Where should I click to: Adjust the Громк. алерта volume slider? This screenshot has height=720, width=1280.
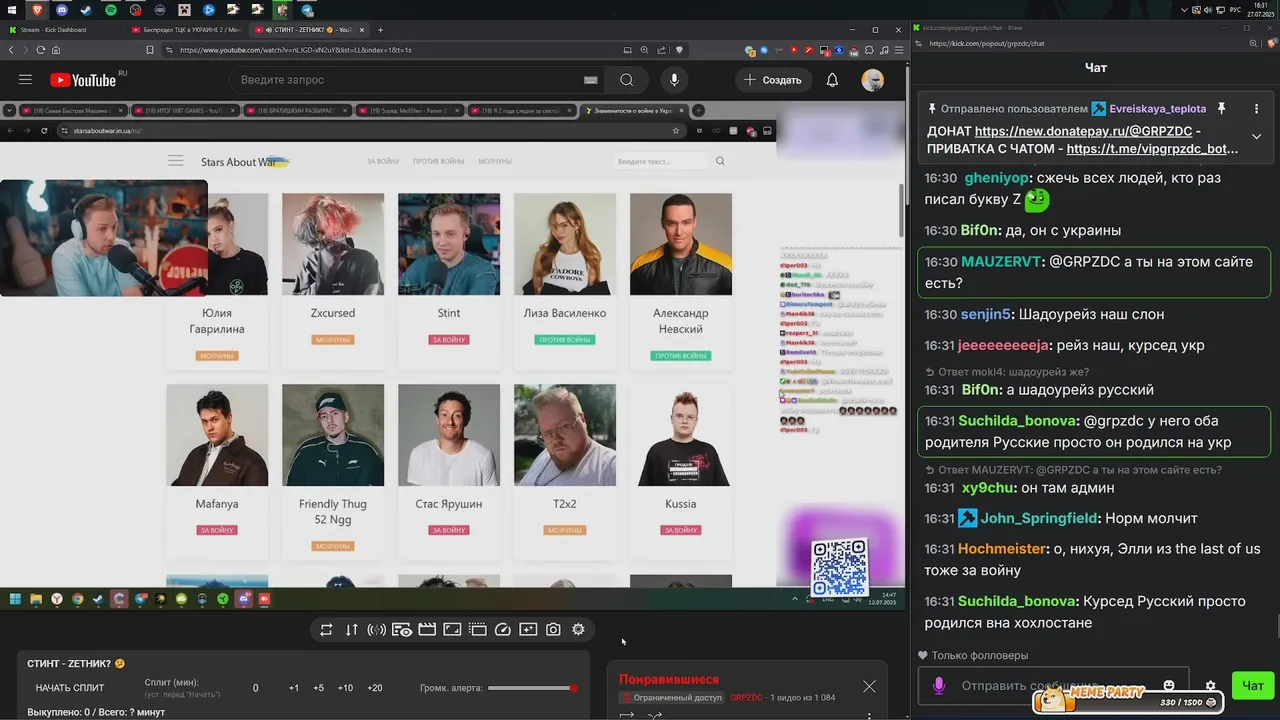point(532,688)
